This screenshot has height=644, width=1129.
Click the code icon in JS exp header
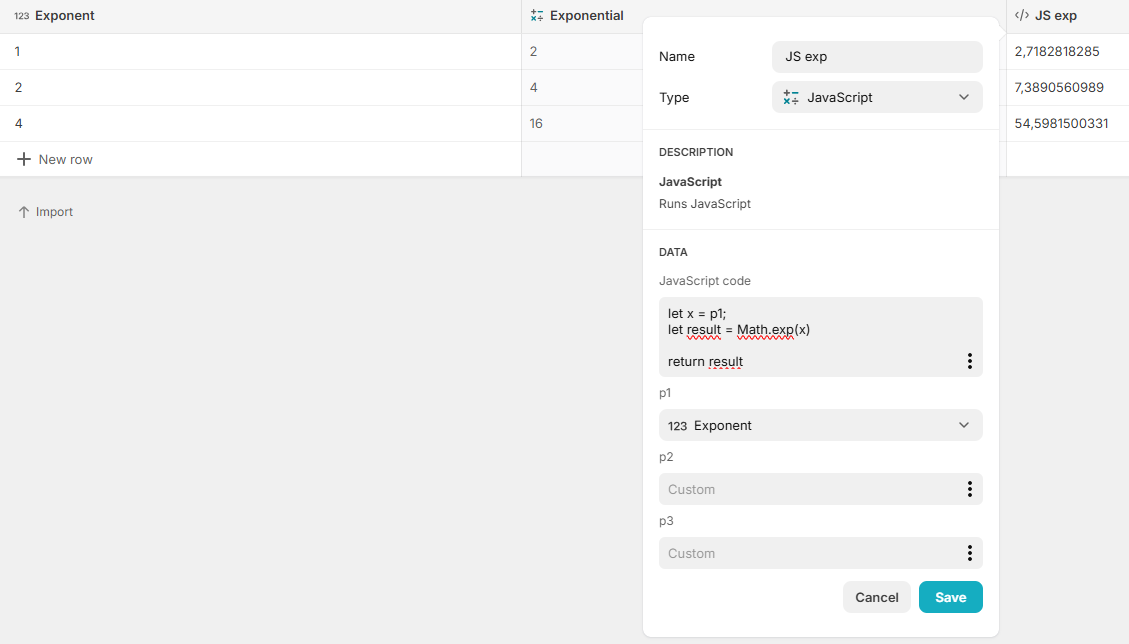pyautogui.click(x=1022, y=16)
